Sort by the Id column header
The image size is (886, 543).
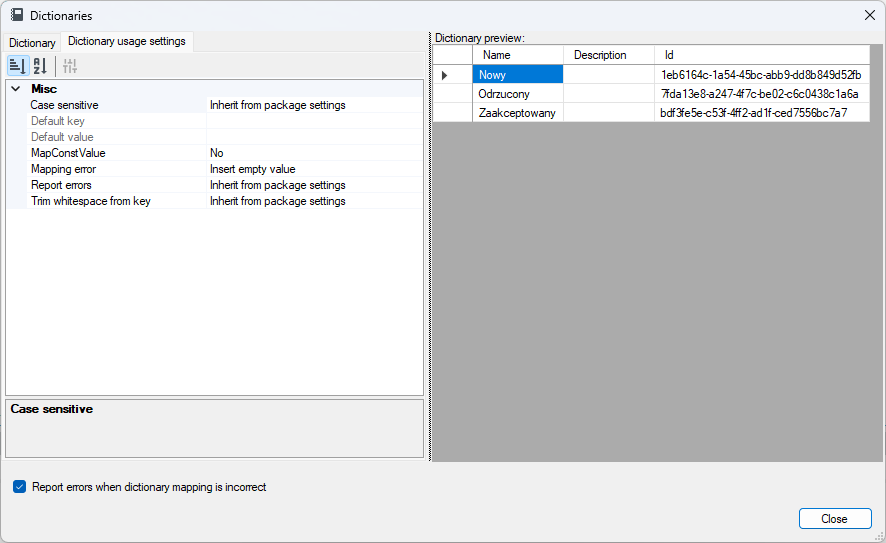pyautogui.click(x=762, y=55)
